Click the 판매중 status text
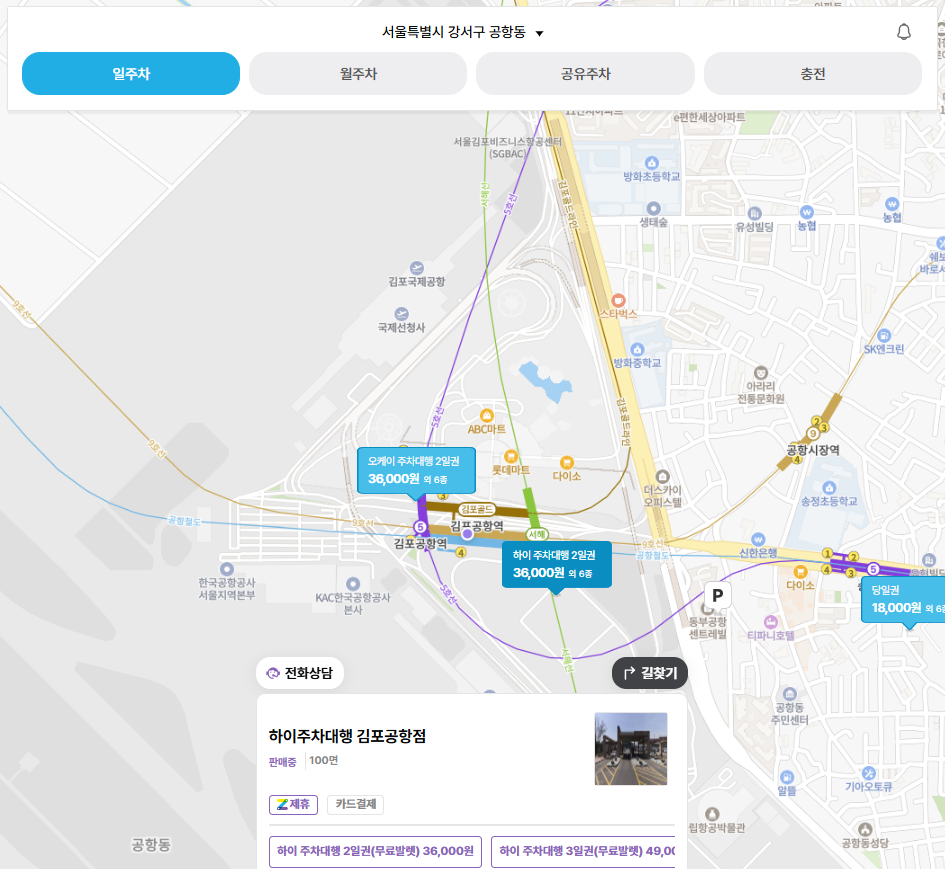The image size is (945, 869). click(282, 762)
